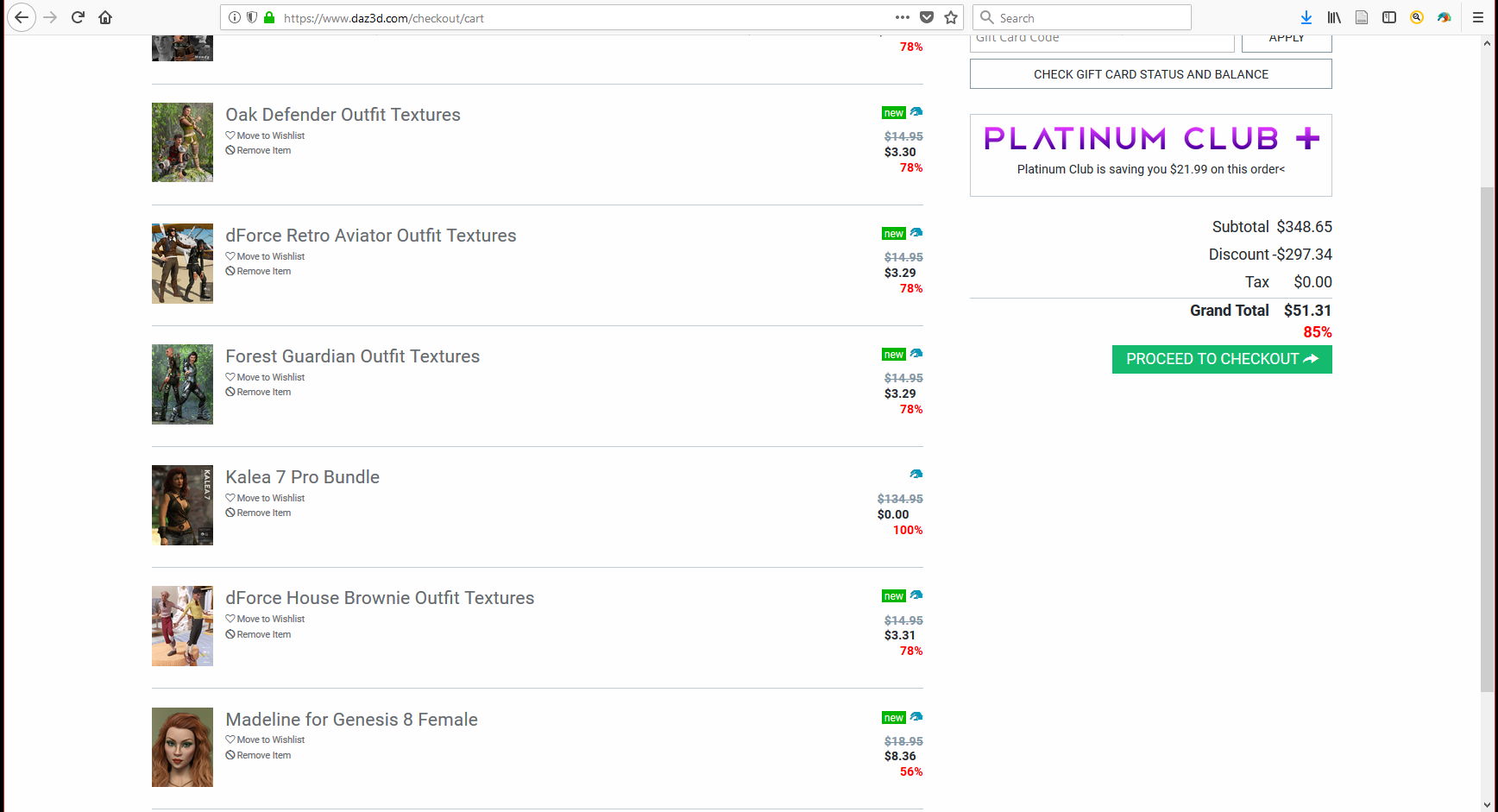Open the page actions three-dot menu
The height and width of the screenshot is (812, 1498).
[903, 17]
